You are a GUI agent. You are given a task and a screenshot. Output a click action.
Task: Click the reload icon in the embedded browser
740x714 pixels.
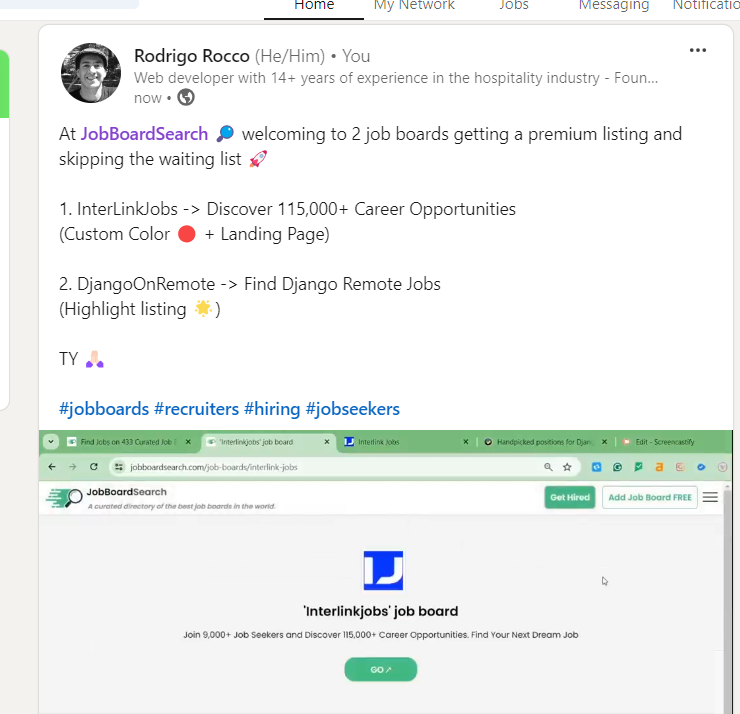pos(93,467)
